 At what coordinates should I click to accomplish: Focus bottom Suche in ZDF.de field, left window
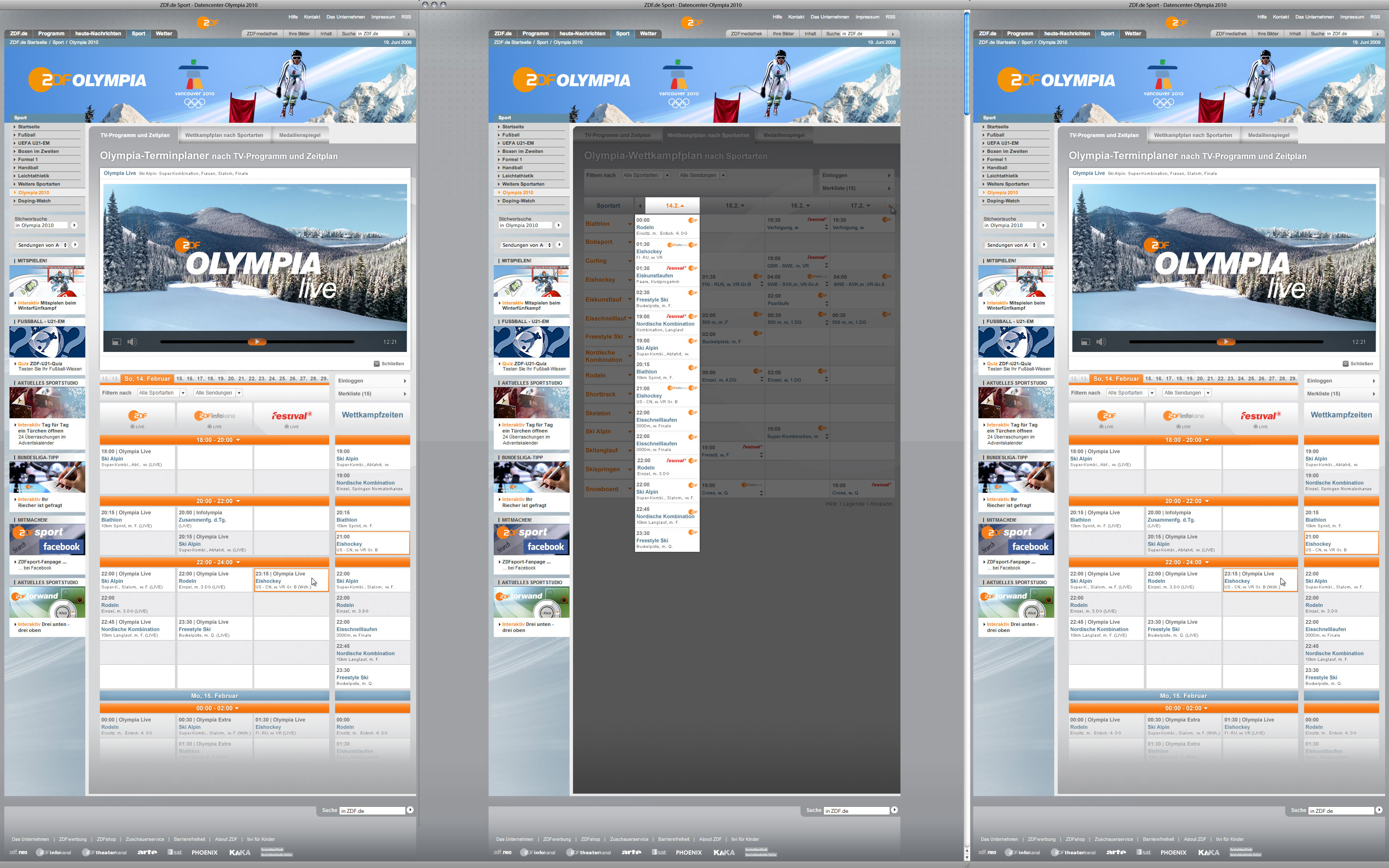(372, 811)
